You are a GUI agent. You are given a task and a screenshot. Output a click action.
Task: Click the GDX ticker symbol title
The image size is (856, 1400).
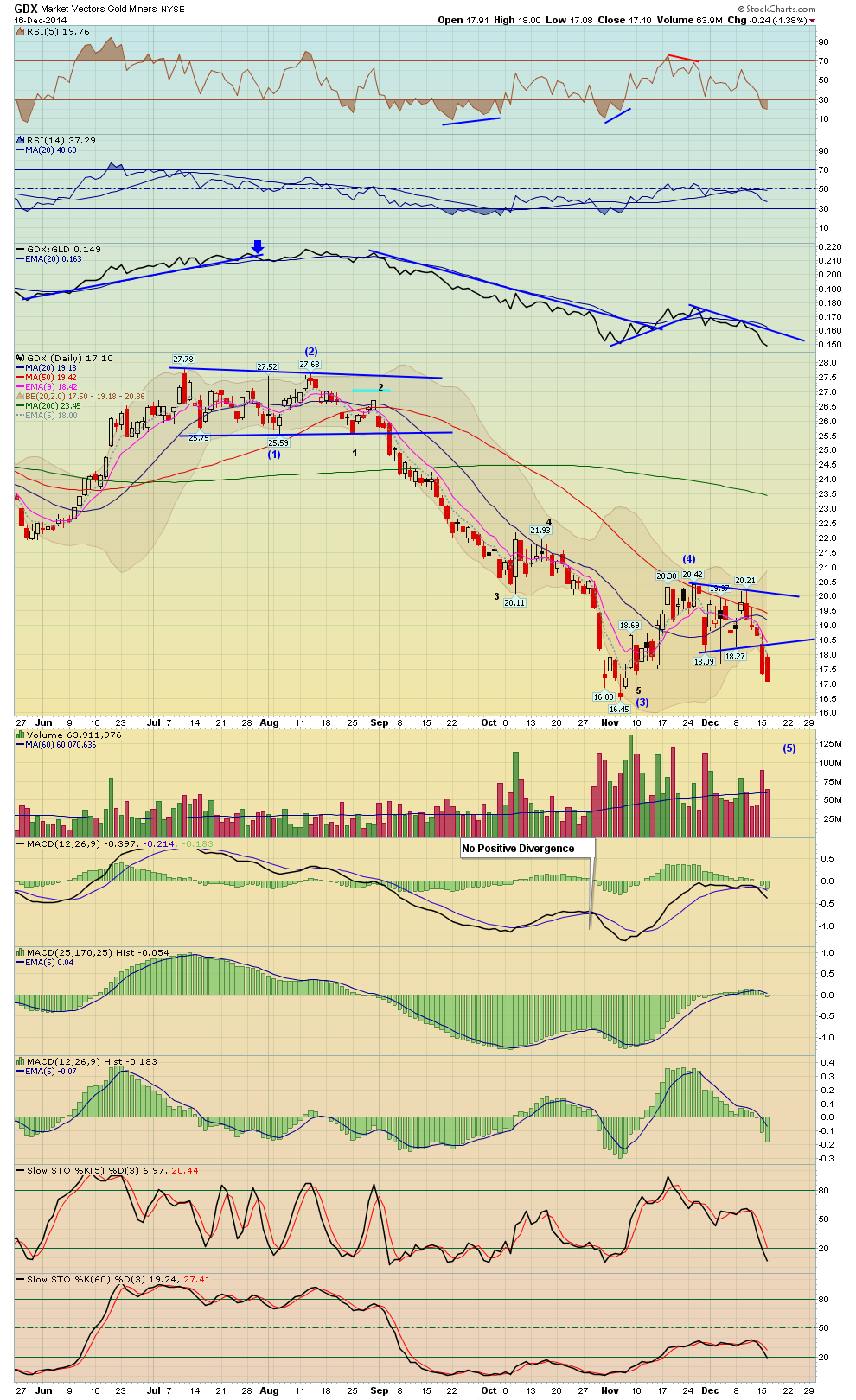[x=25, y=9]
